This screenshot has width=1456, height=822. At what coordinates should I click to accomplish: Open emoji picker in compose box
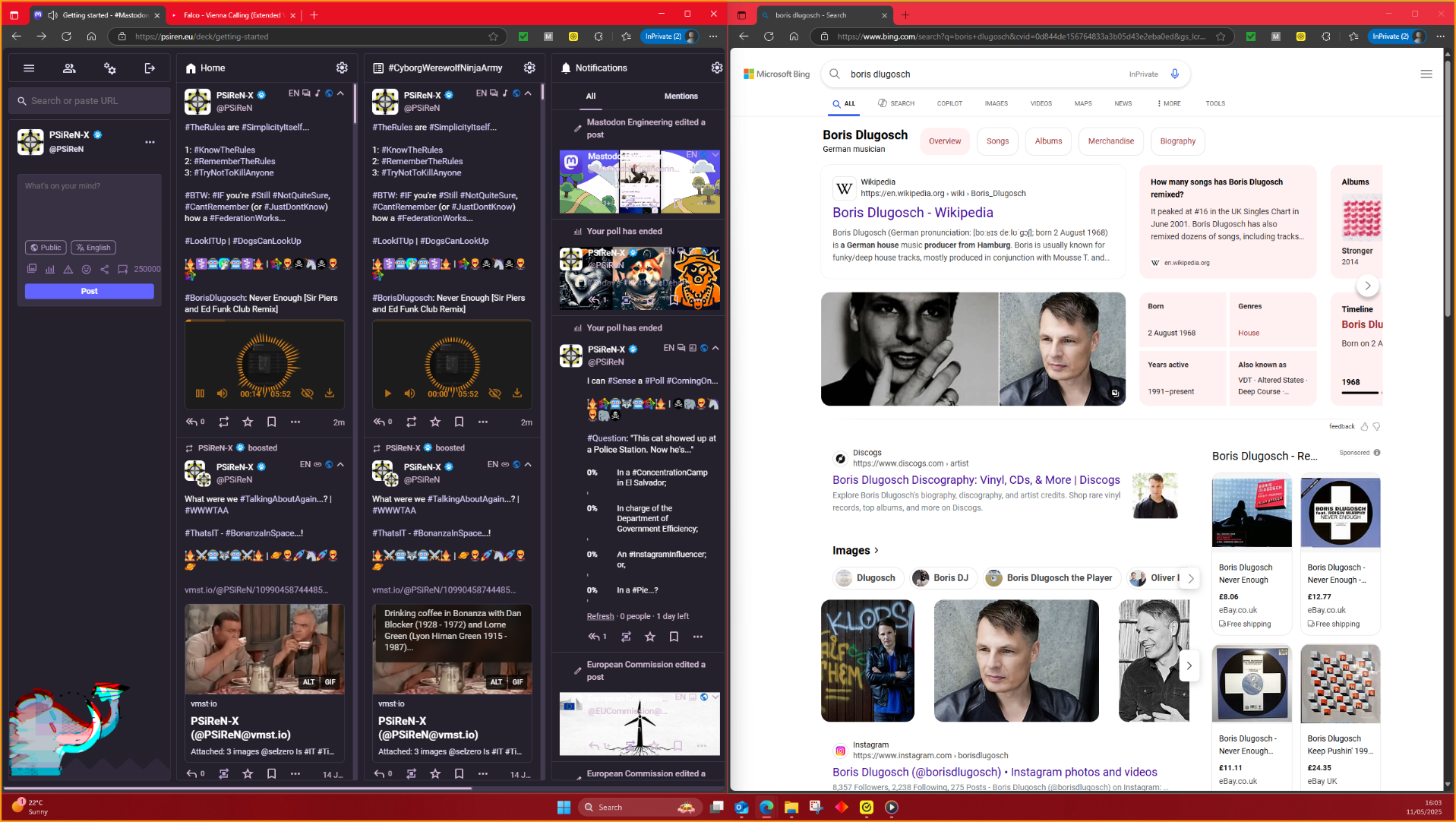[x=87, y=269]
